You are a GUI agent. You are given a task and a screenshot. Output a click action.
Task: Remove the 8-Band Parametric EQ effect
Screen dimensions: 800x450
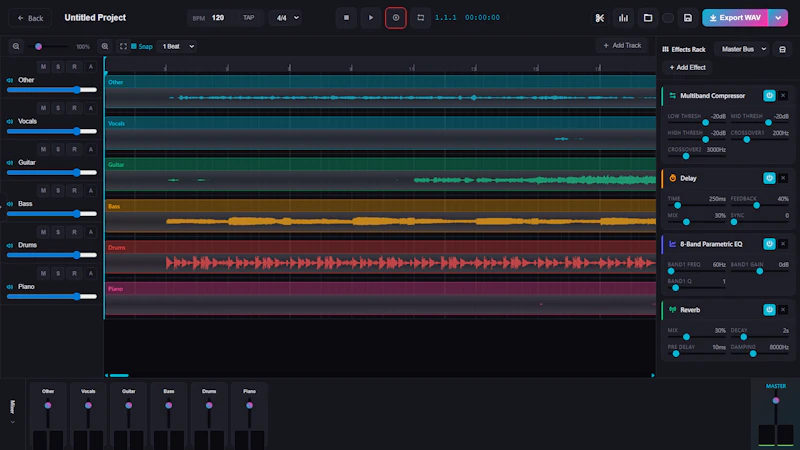(x=783, y=244)
